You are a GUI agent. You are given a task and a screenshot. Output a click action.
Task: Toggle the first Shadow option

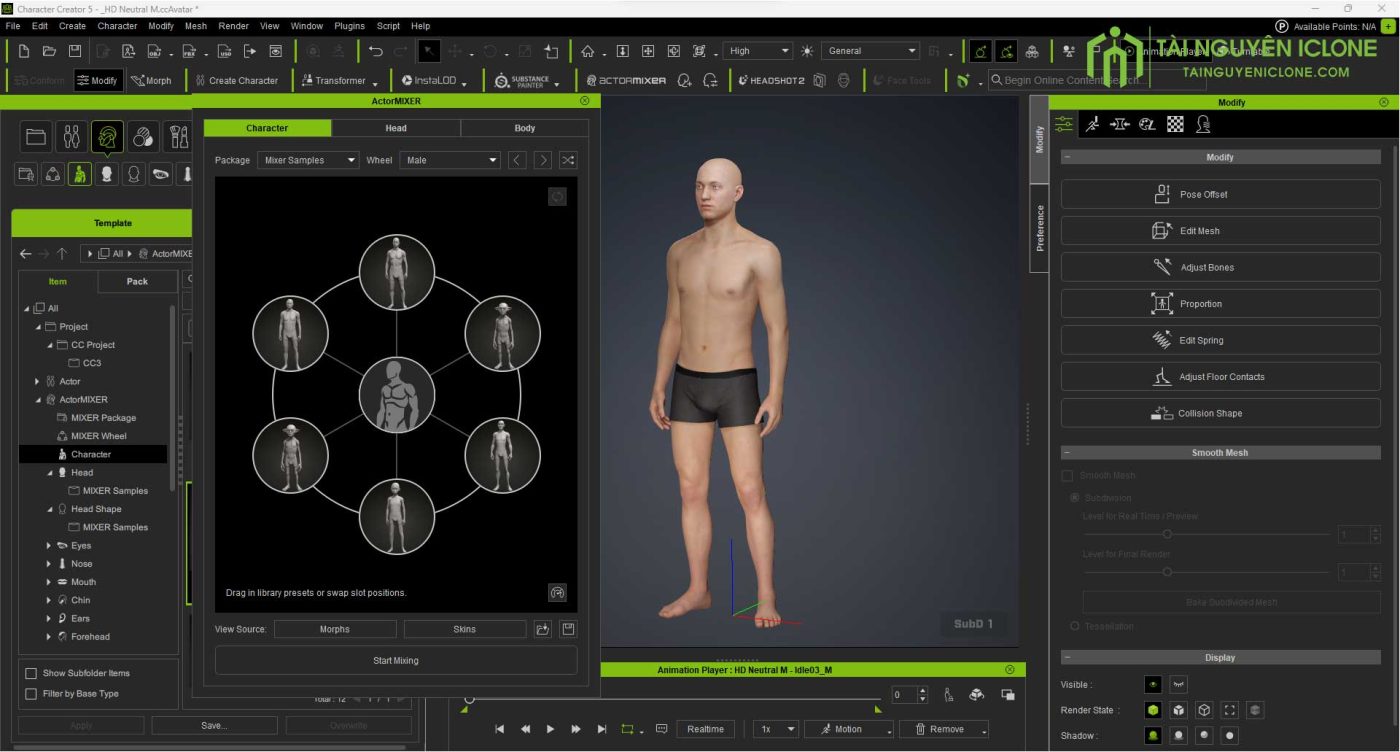[x=1153, y=735]
